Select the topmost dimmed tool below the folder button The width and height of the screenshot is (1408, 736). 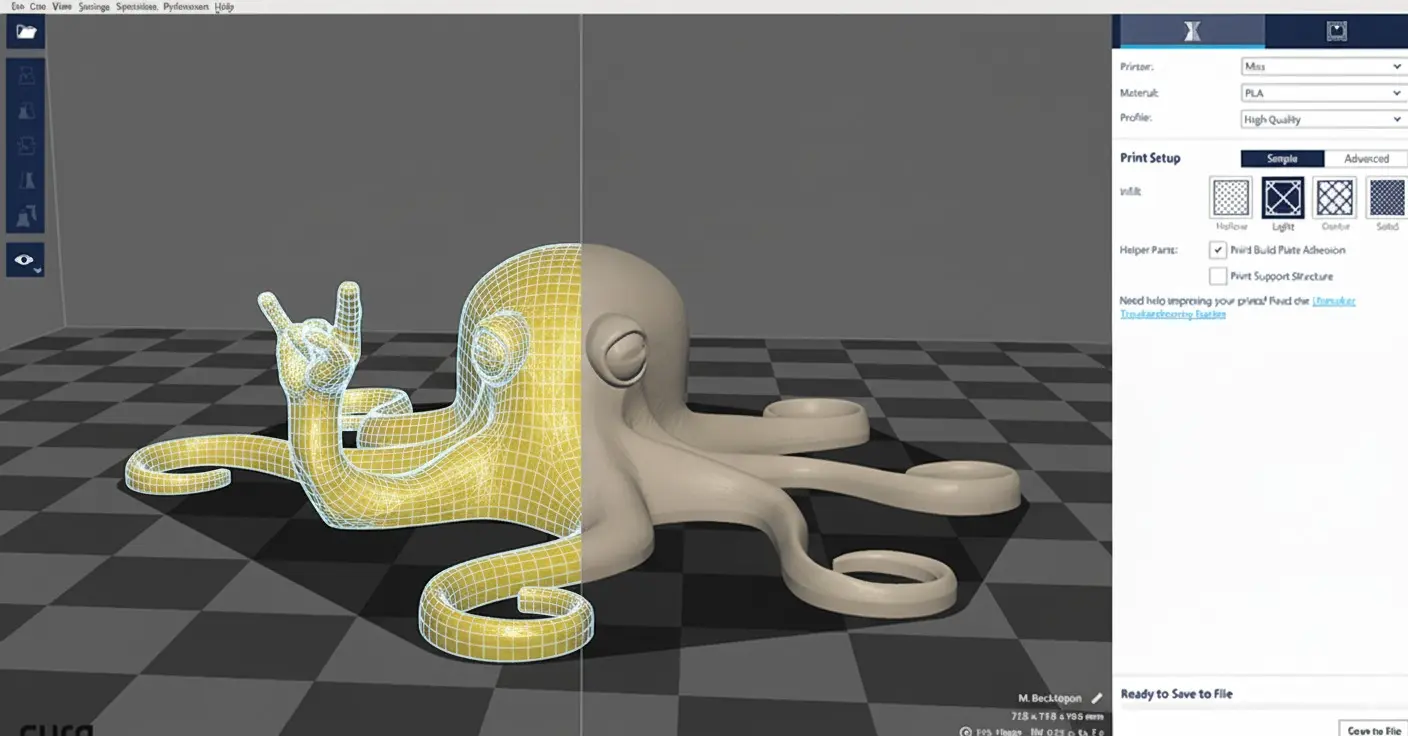(x=26, y=76)
